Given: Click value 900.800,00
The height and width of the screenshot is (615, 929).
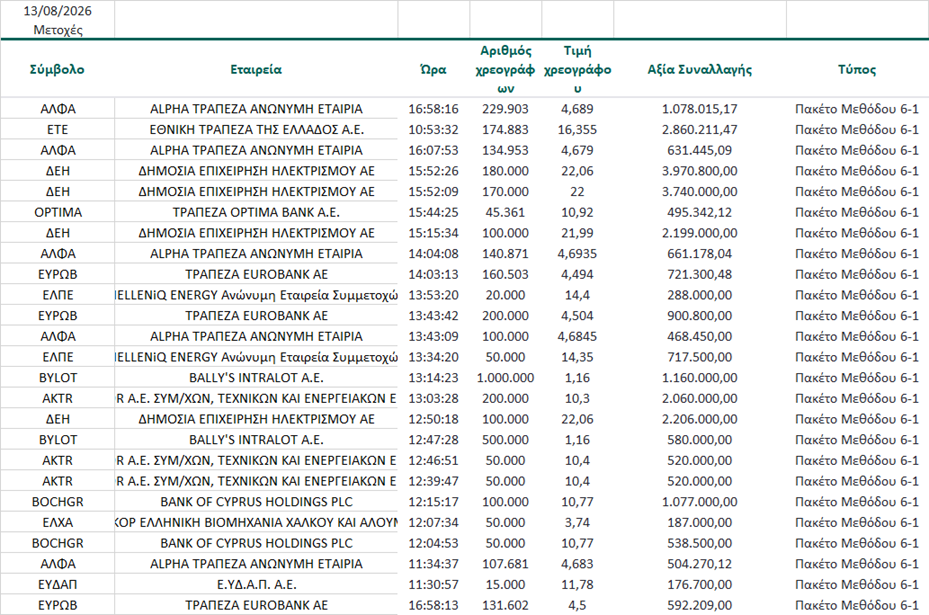Looking at the screenshot, I should point(700,316).
